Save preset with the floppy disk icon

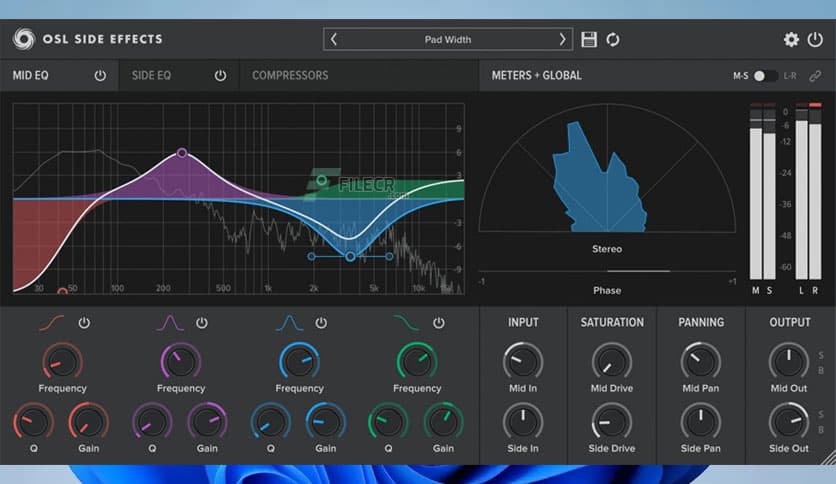pyautogui.click(x=589, y=39)
